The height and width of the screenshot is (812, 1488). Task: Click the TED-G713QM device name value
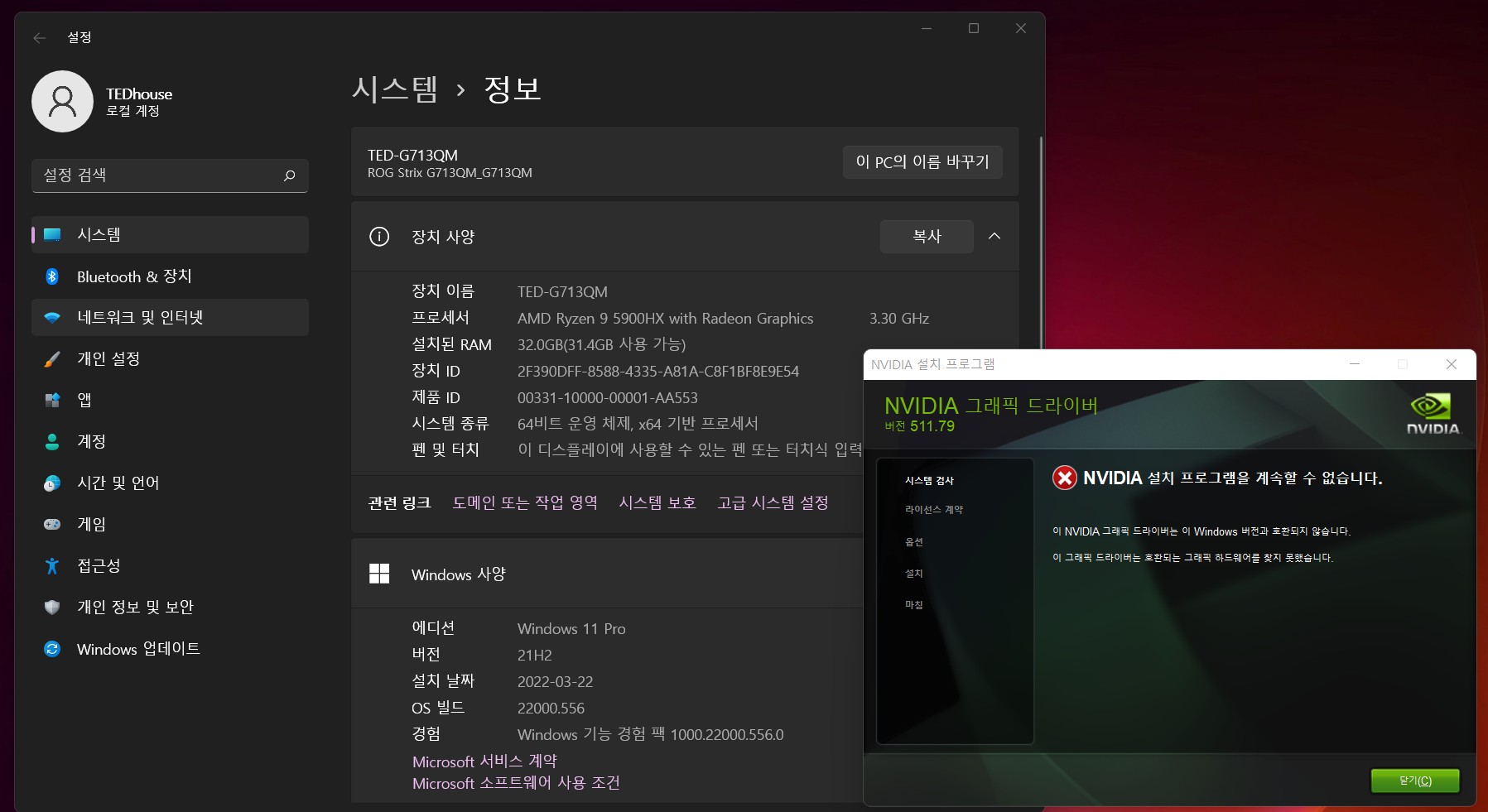(x=562, y=292)
